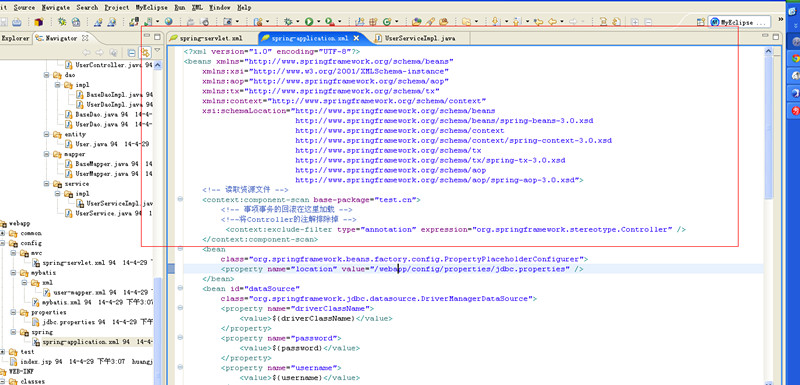The height and width of the screenshot is (385, 800).
Task: Fold the dataSource bean element
Action: (180, 289)
